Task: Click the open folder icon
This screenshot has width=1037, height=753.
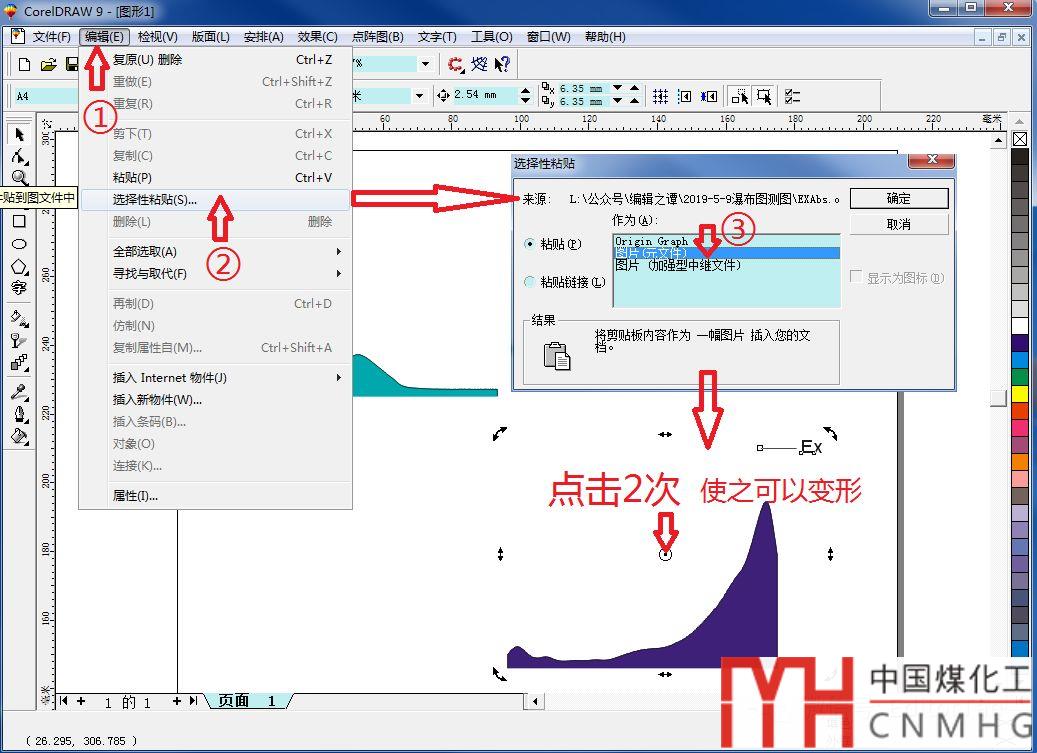Action: pos(47,64)
